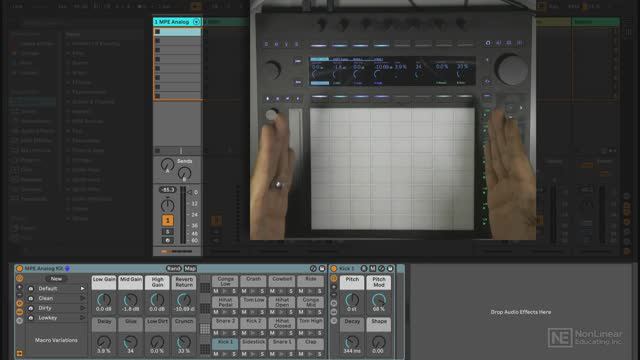Toggle the Kick 1 device activator
This screenshot has height=360, width=640.
(334, 269)
